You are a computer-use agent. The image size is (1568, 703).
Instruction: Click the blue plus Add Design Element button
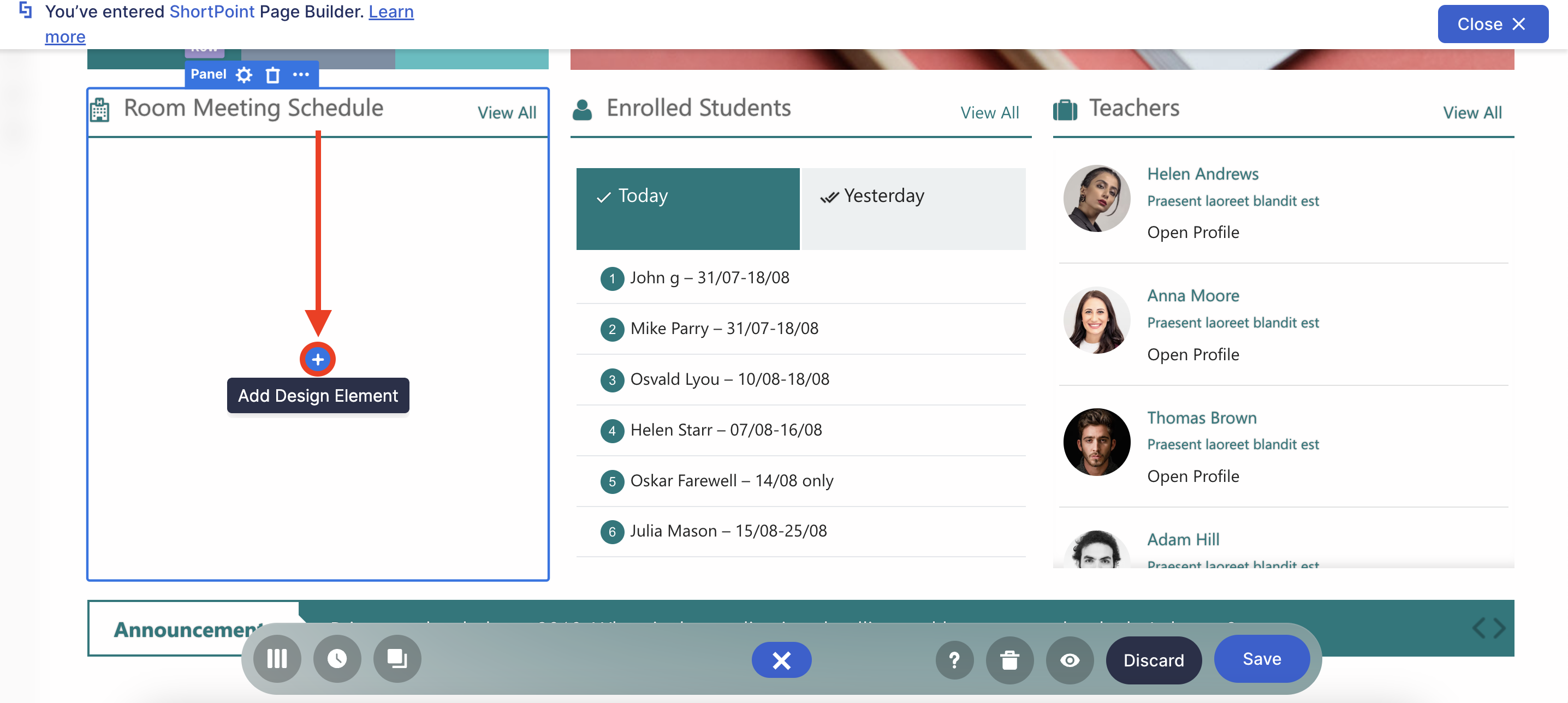pyautogui.click(x=318, y=359)
